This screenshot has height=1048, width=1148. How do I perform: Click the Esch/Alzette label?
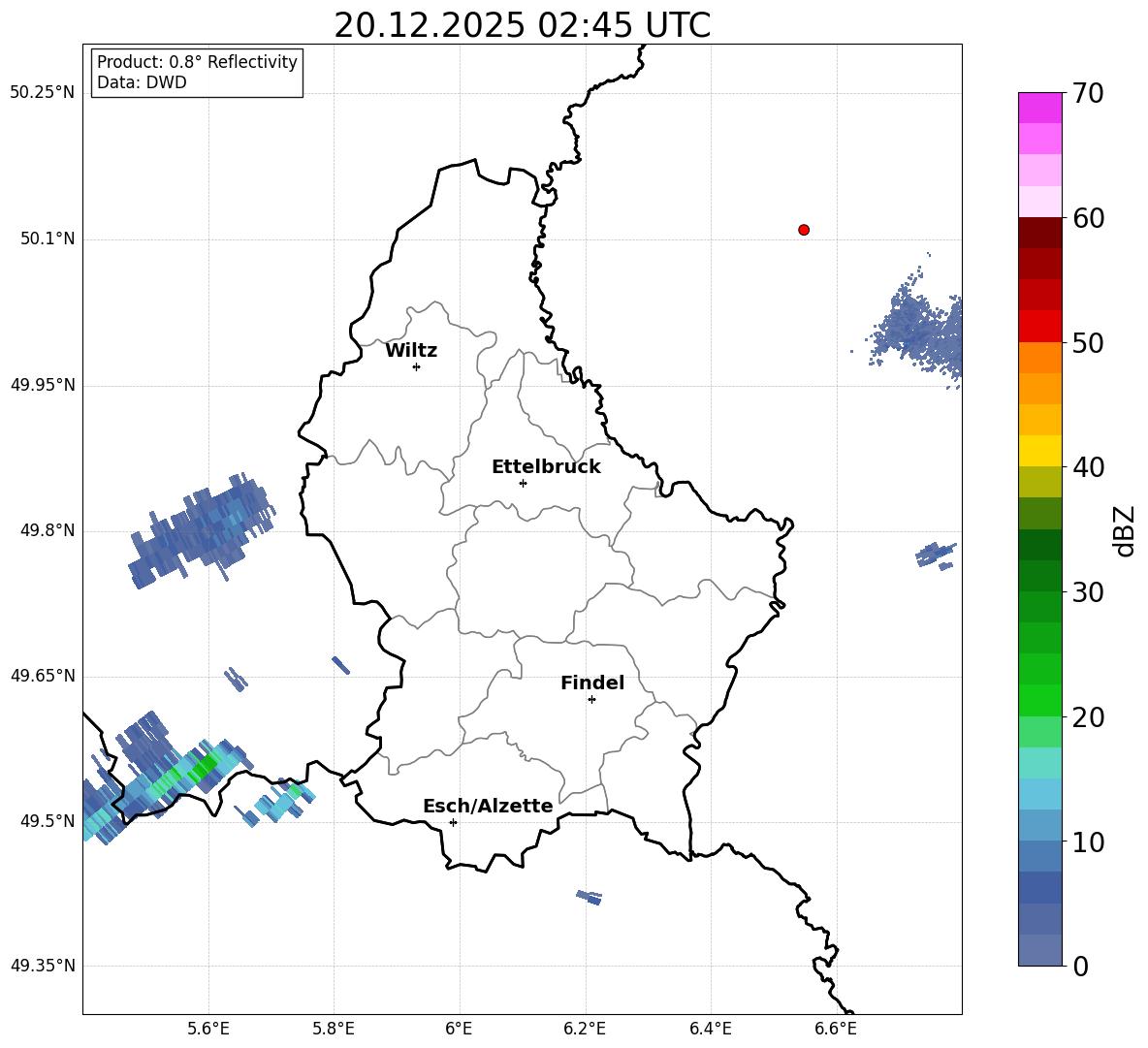click(x=488, y=806)
